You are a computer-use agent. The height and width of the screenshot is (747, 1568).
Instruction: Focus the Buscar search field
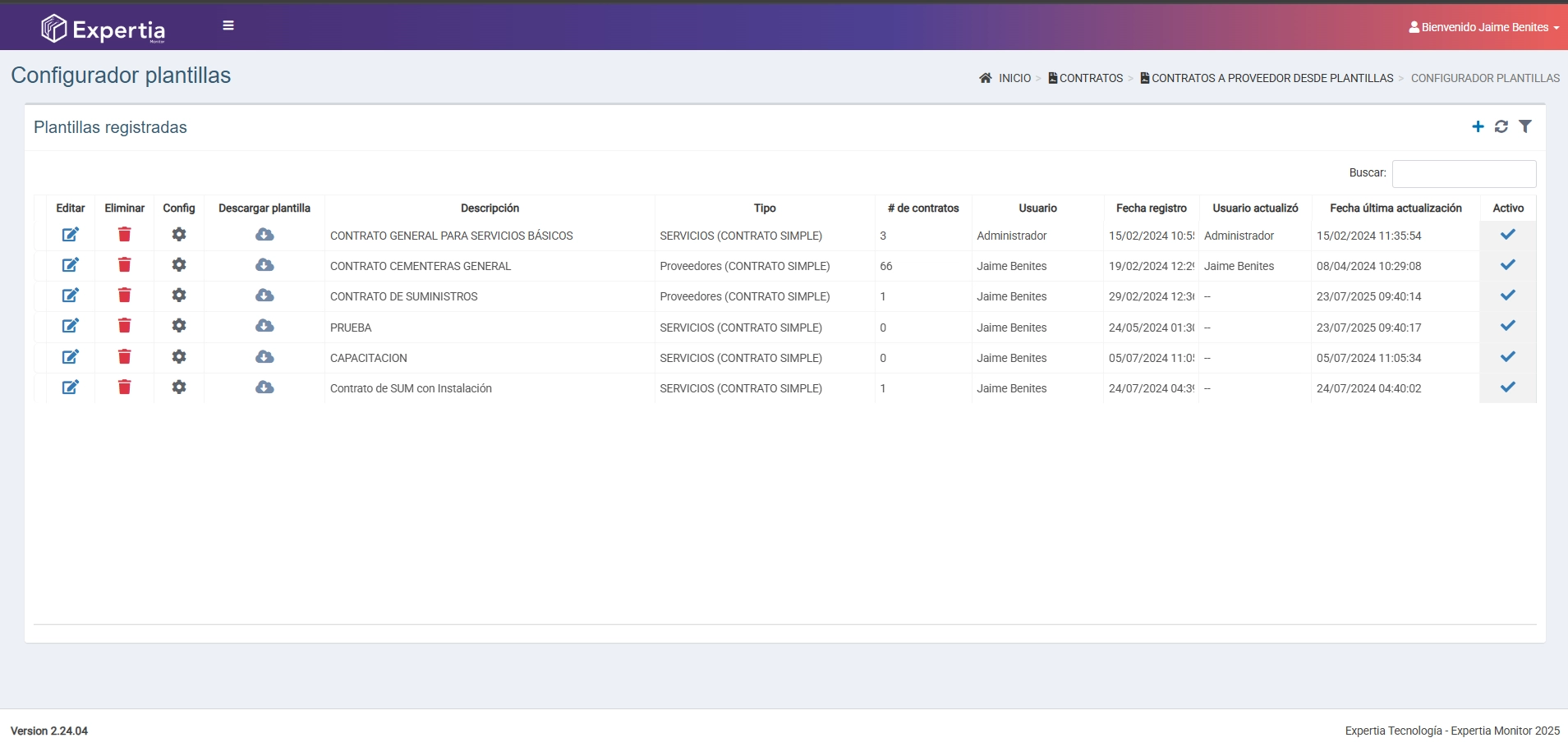point(1464,174)
